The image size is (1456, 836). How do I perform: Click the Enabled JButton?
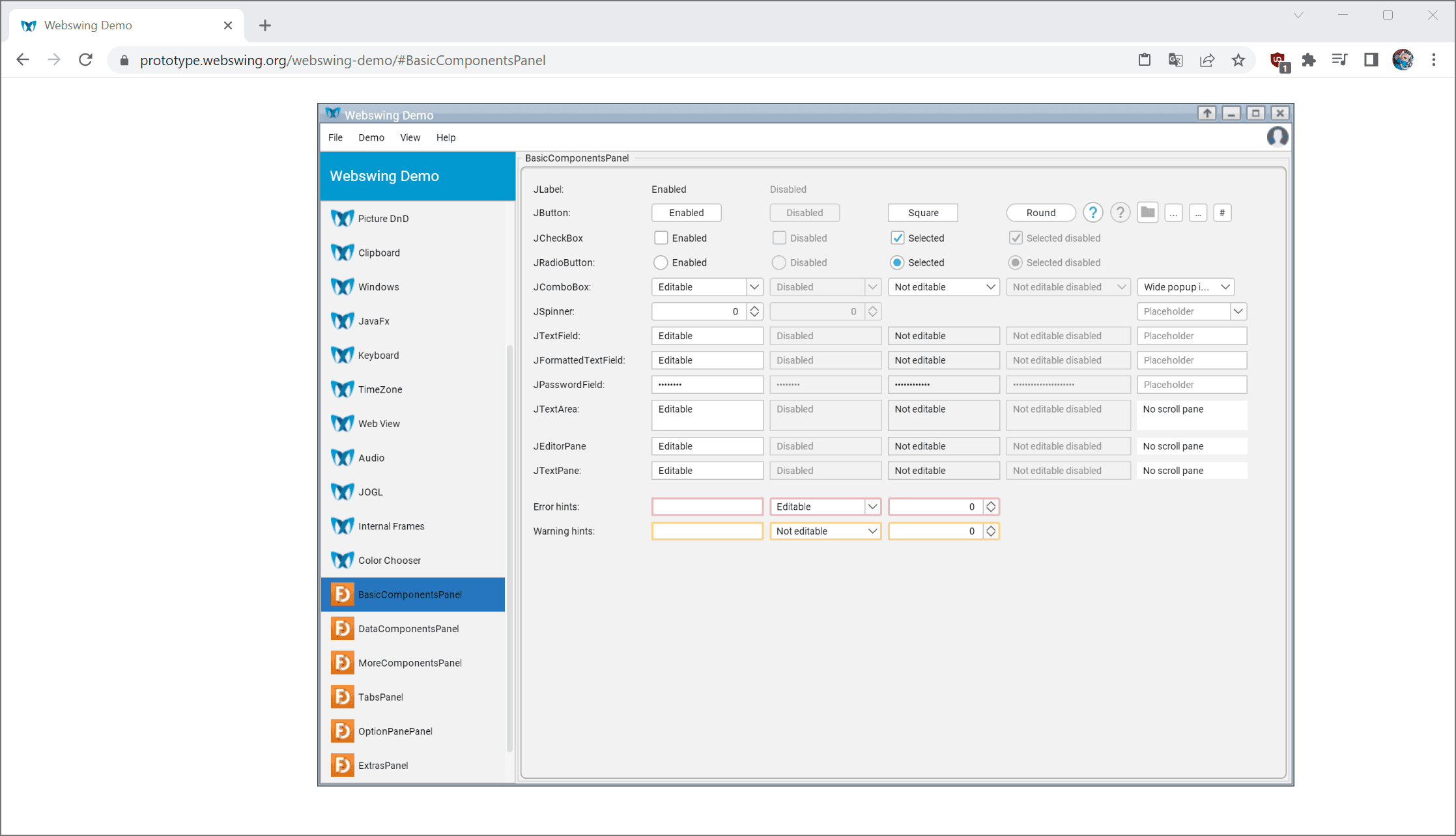click(686, 212)
